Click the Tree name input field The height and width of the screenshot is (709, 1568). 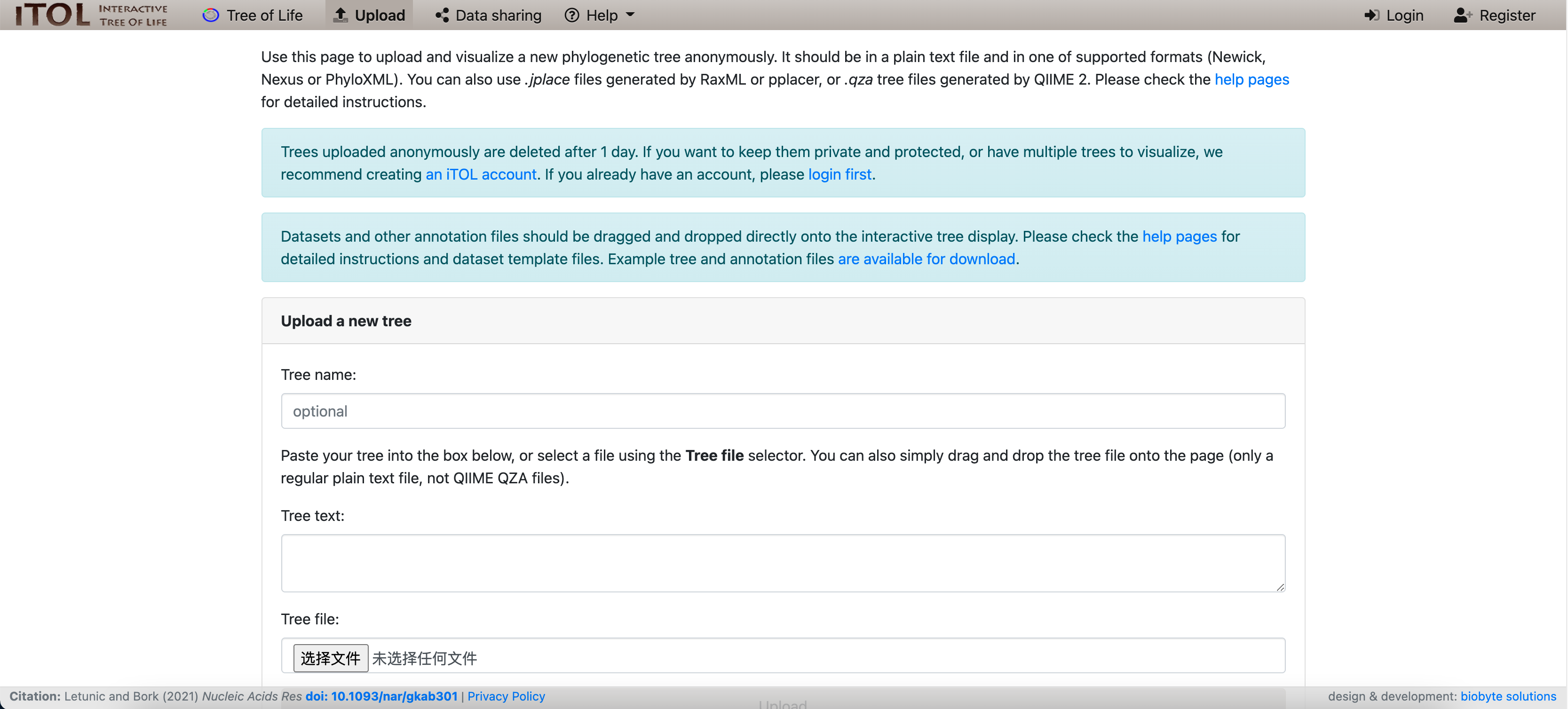783,411
